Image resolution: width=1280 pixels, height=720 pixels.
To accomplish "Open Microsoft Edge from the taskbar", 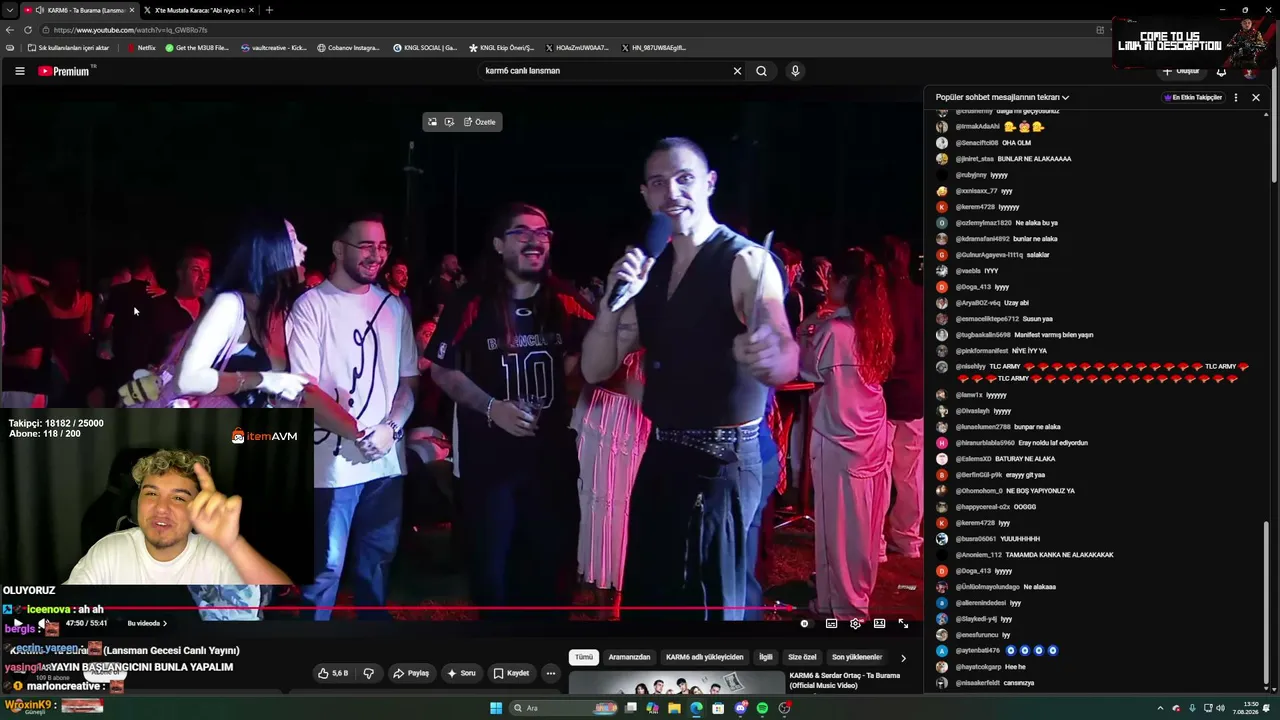I will pyautogui.click(x=696, y=708).
